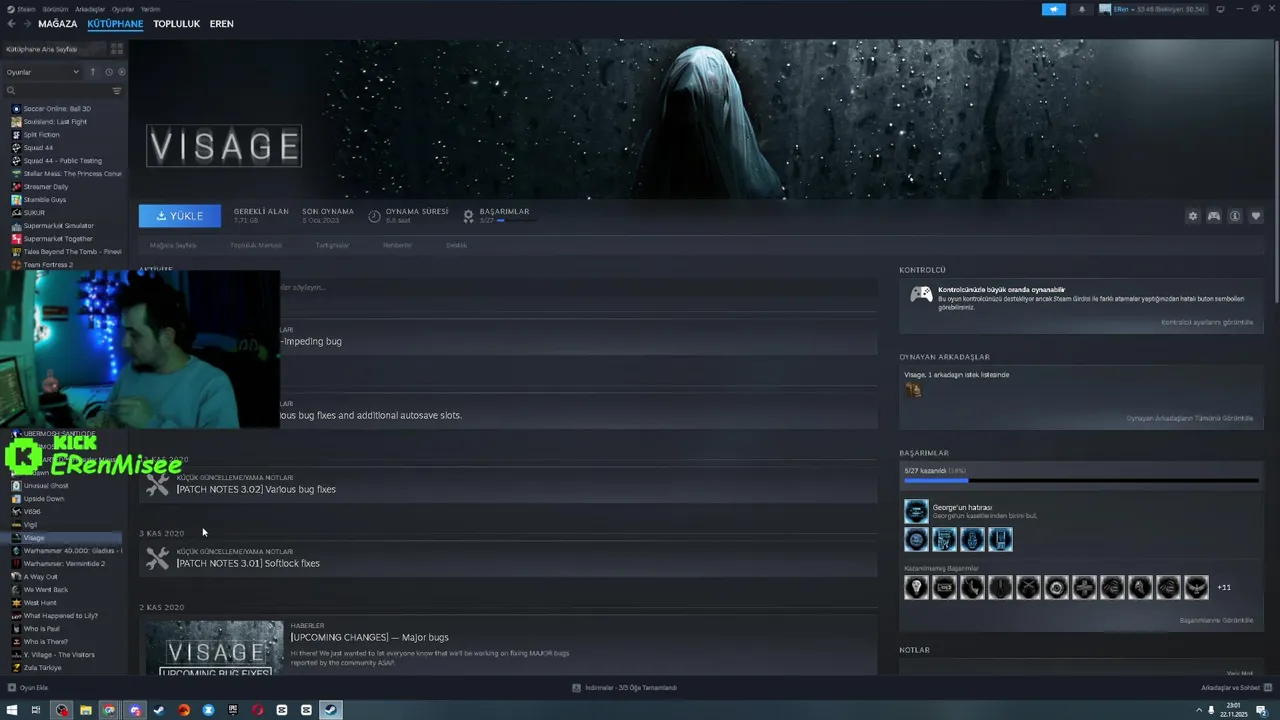Open the Görünüm menu

(54, 9)
